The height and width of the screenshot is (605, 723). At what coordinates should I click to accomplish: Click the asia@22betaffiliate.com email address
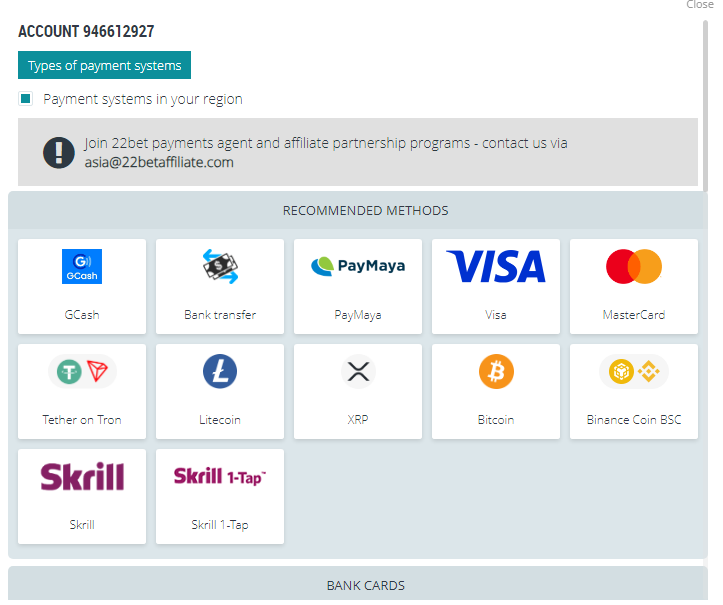[x=159, y=162]
